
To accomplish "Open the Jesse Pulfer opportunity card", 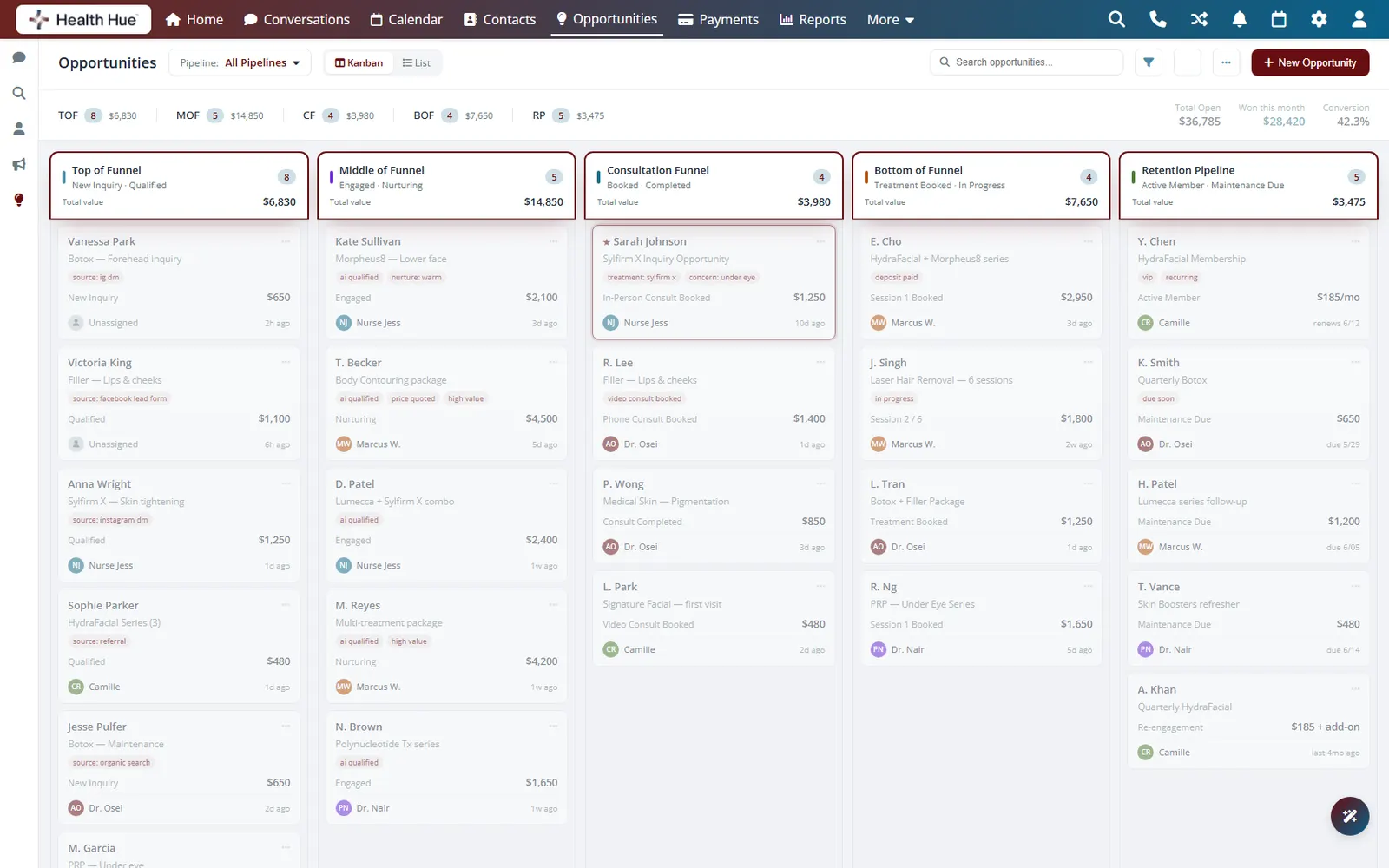I will [179, 767].
